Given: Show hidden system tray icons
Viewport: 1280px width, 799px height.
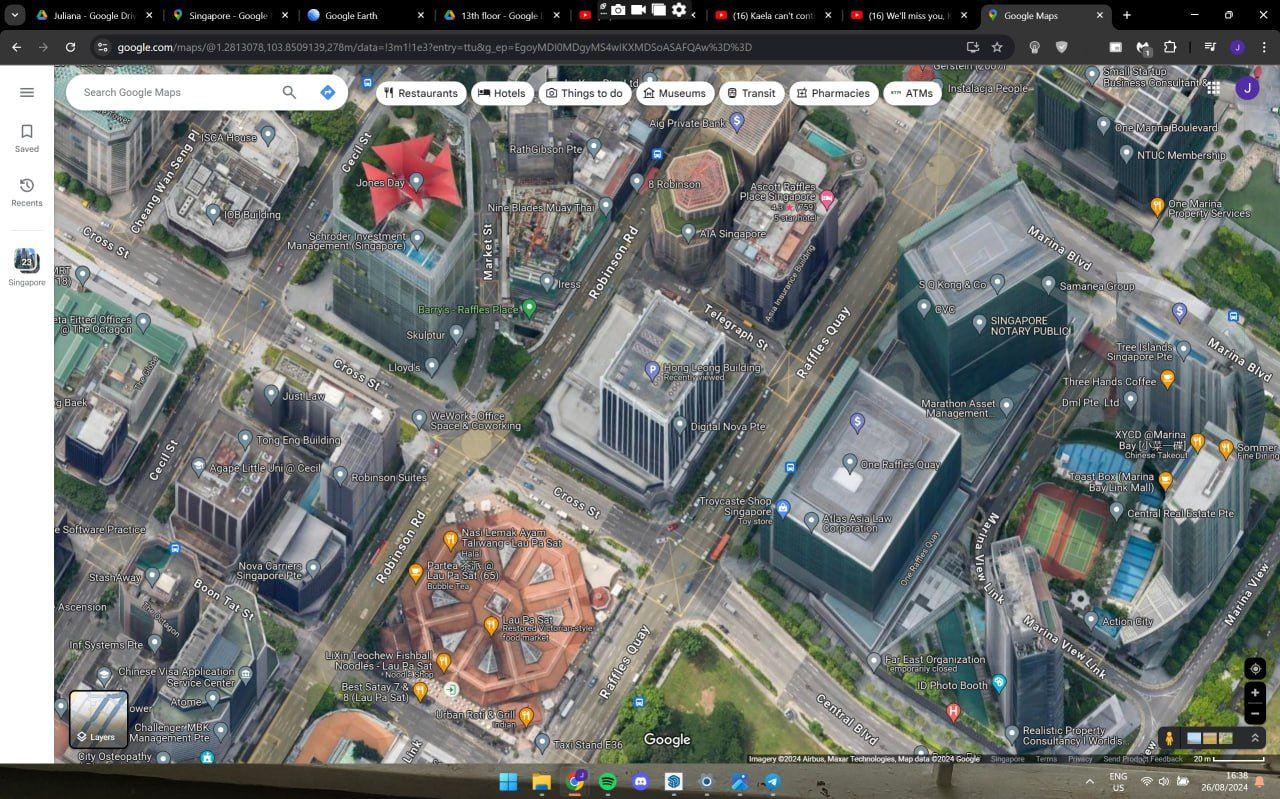Looking at the screenshot, I should pyautogui.click(x=1089, y=781).
